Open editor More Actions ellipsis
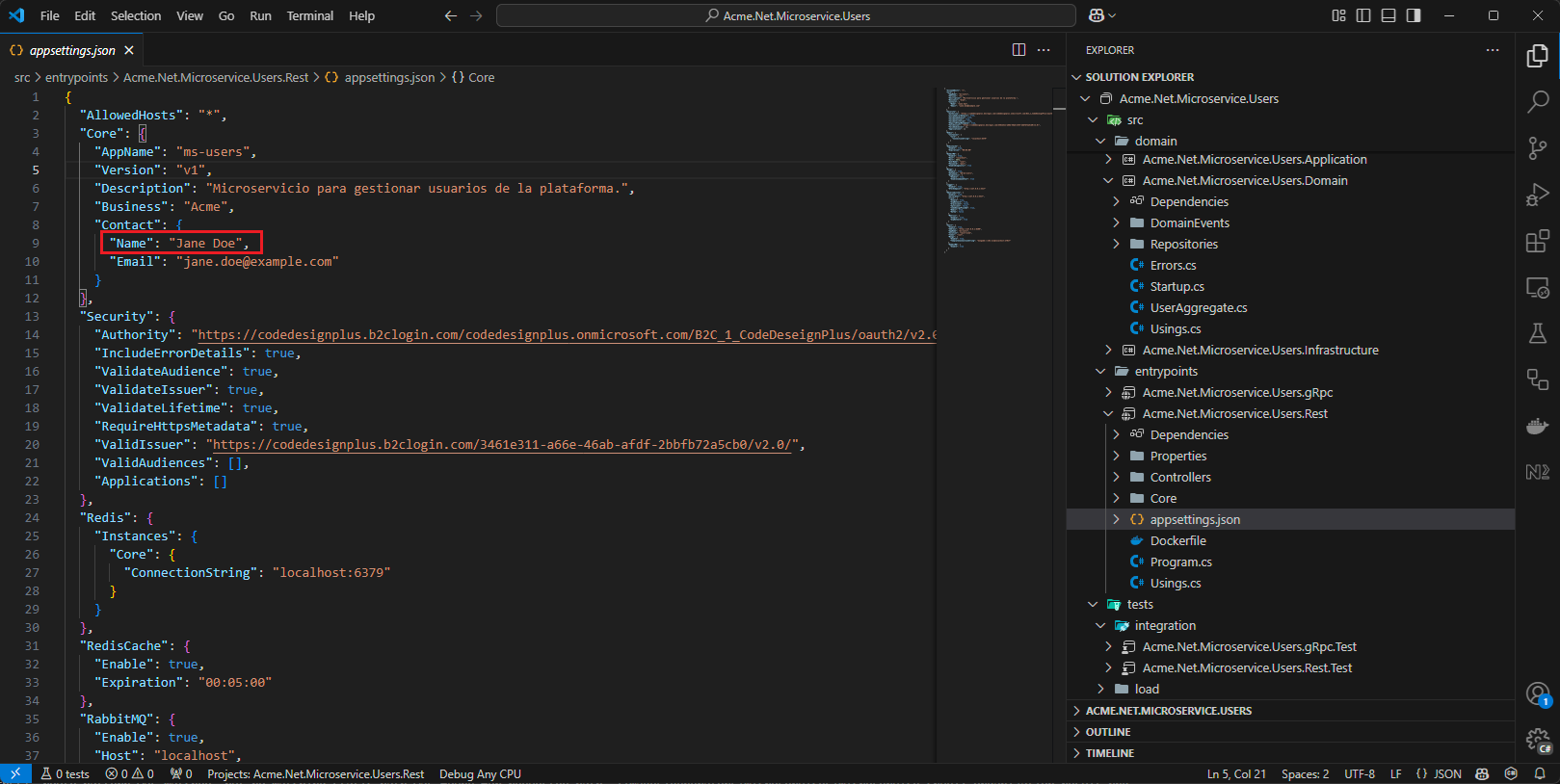1560x784 pixels. 1044,50
